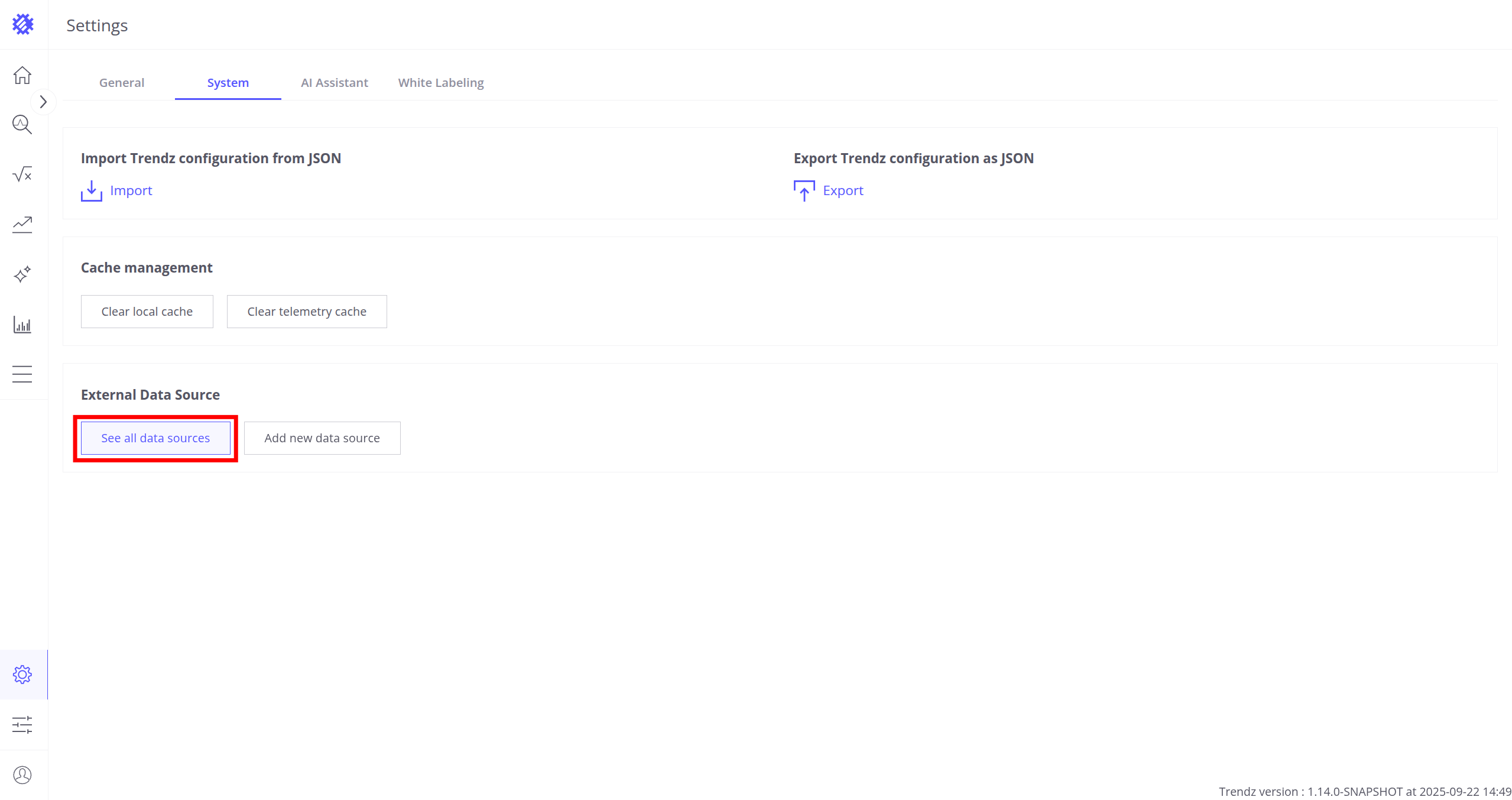Open the AI sparkle icon in sidebar
The height and width of the screenshot is (800, 1512).
pyautogui.click(x=22, y=274)
